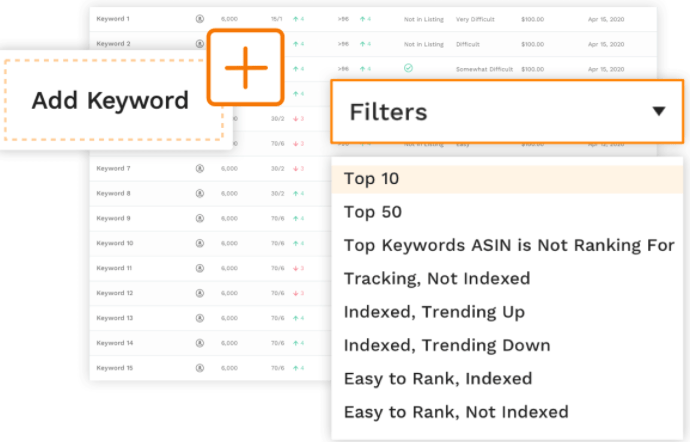
Task: Click the user icon in Keyword 1 row
Action: click(x=200, y=19)
